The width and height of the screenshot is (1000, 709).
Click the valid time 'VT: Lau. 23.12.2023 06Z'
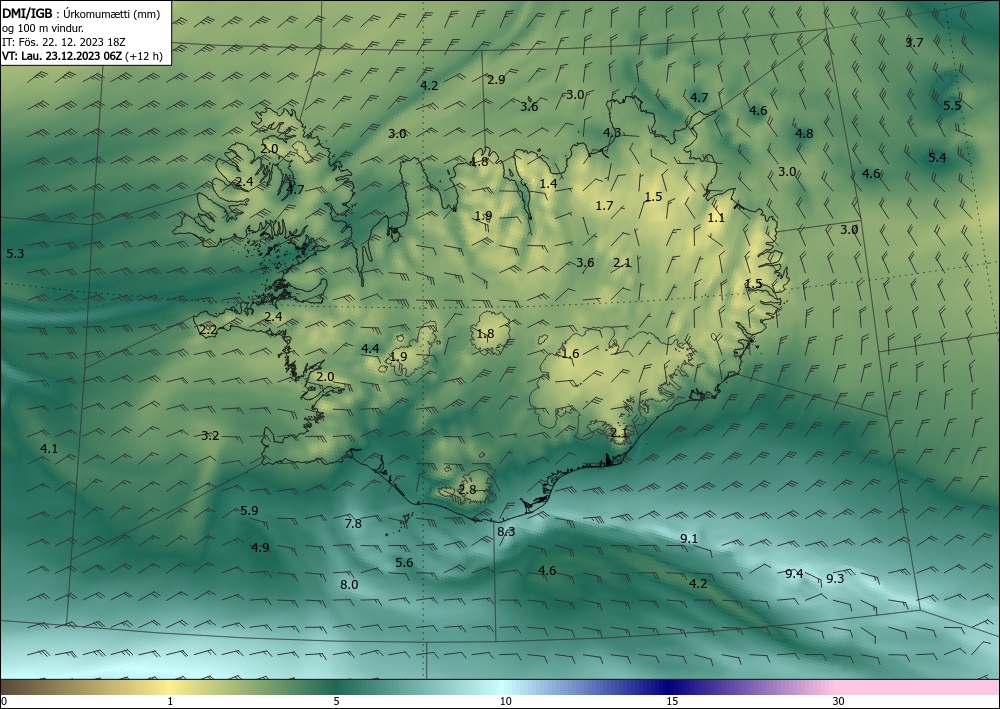click(x=62, y=56)
